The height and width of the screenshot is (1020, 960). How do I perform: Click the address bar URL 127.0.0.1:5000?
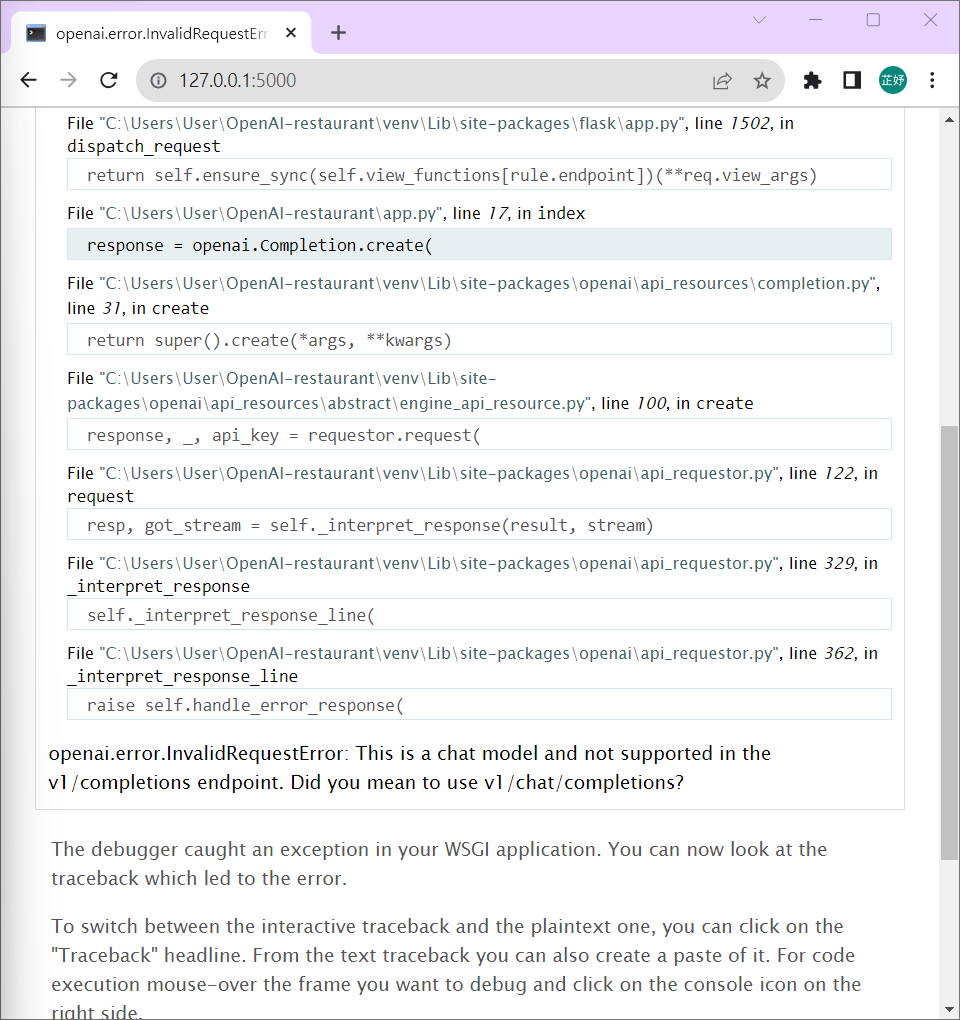coord(237,81)
